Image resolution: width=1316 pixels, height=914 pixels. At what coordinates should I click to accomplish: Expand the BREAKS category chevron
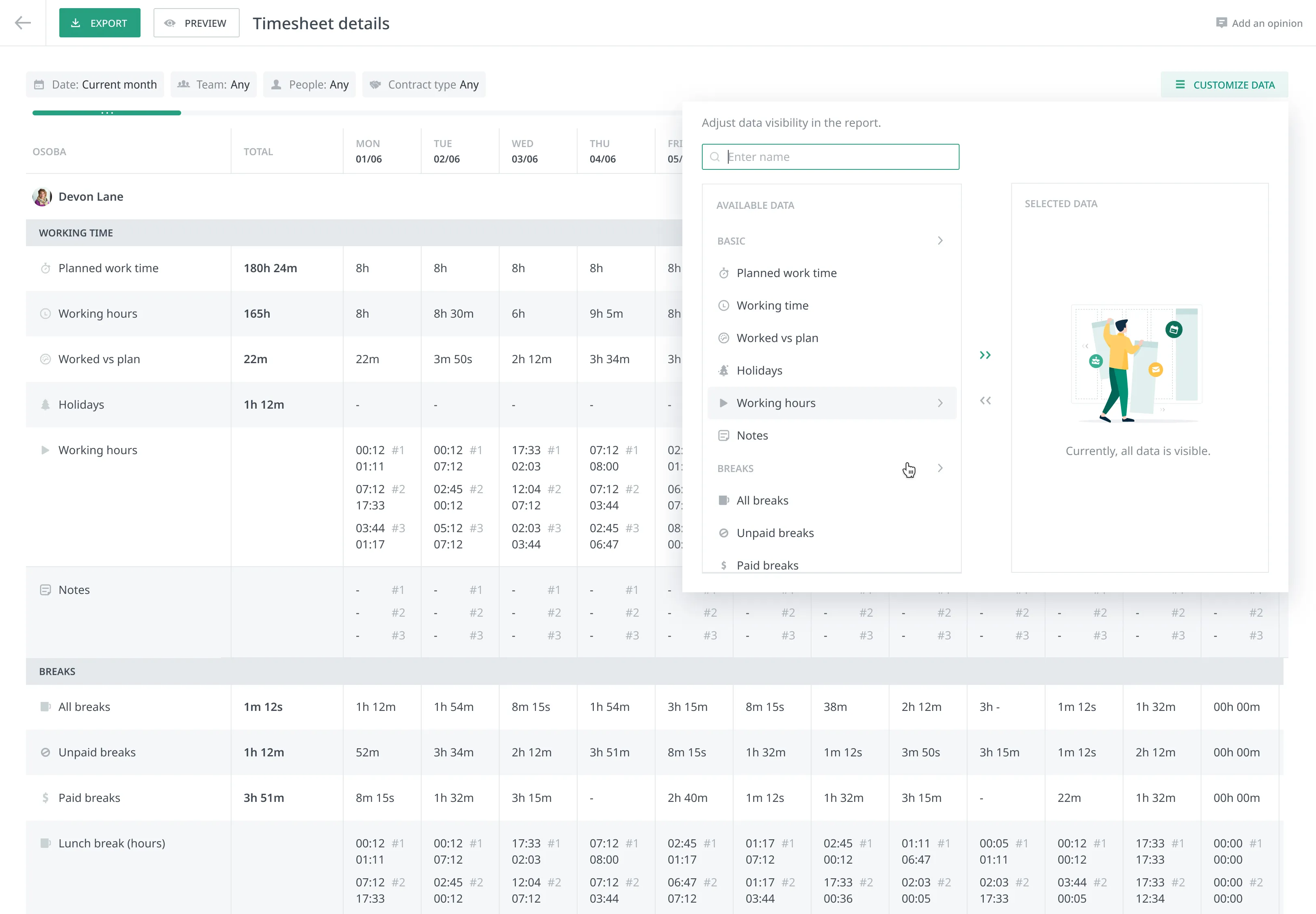940,468
